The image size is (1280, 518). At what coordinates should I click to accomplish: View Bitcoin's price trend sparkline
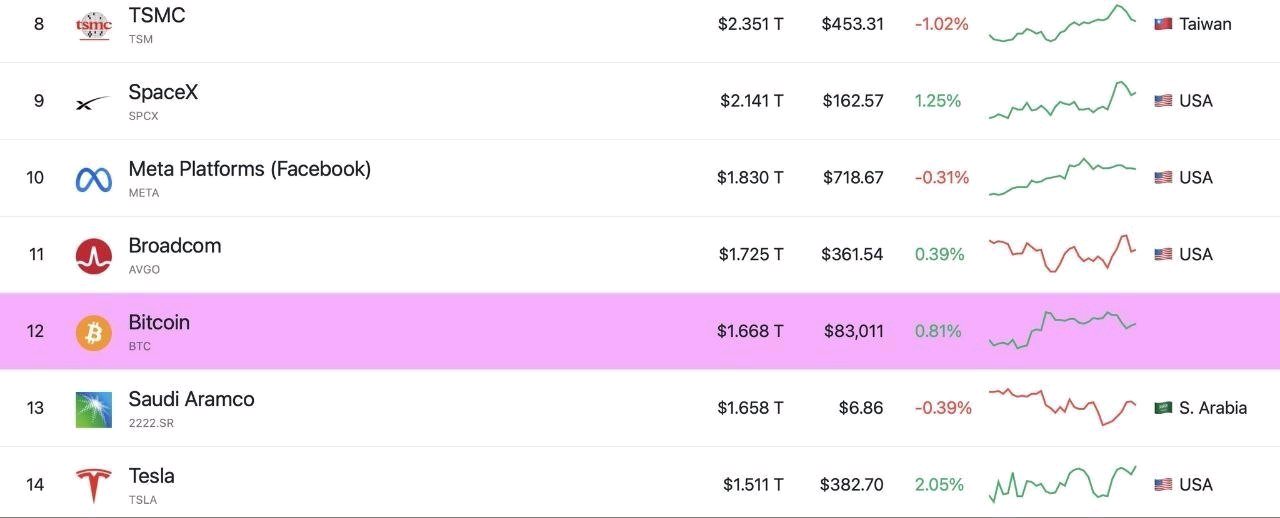[1062, 329]
